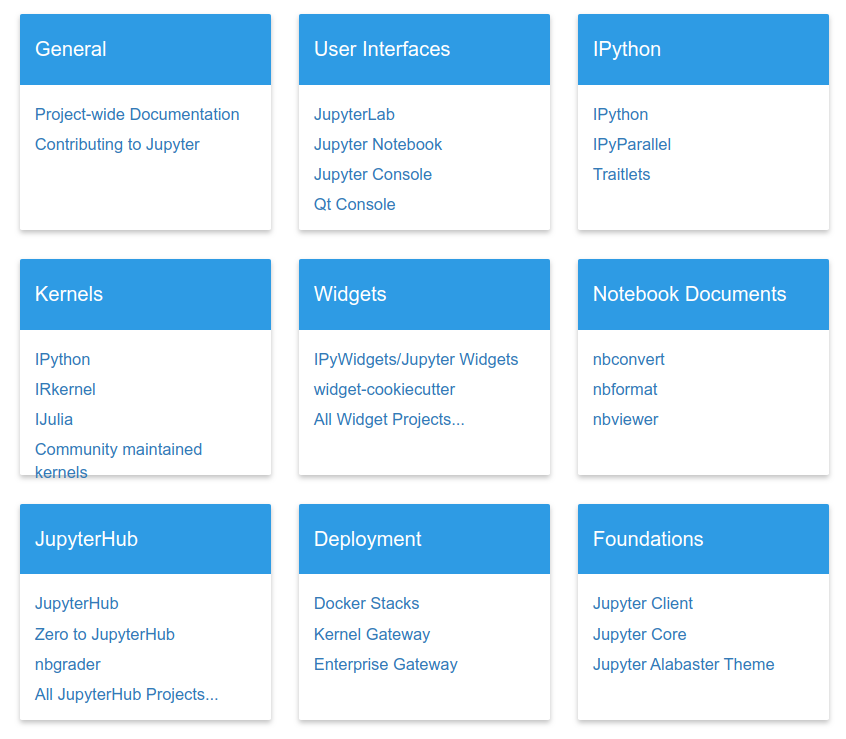846x739 pixels.
Task: Open the nbformat link
Action: click(x=625, y=389)
